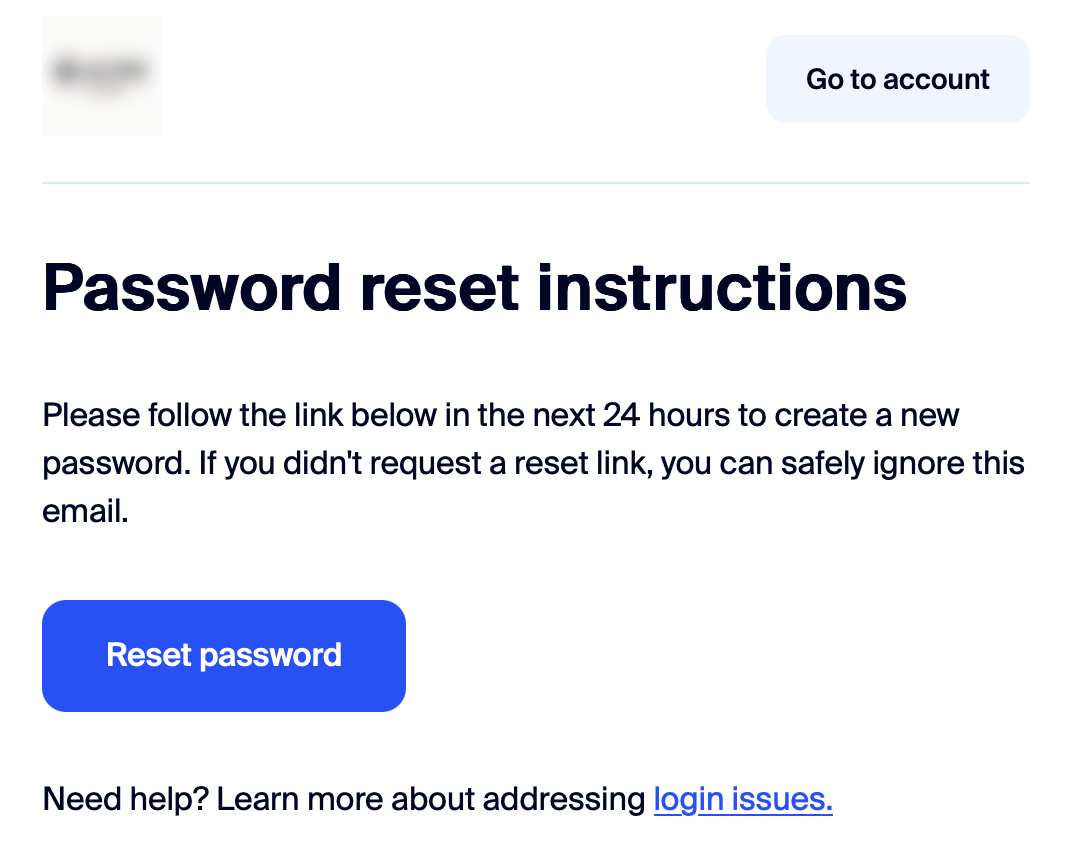This screenshot has width=1088, height=864.
Task: Click the word 'reset' in the heading
Action: point(440,288)
